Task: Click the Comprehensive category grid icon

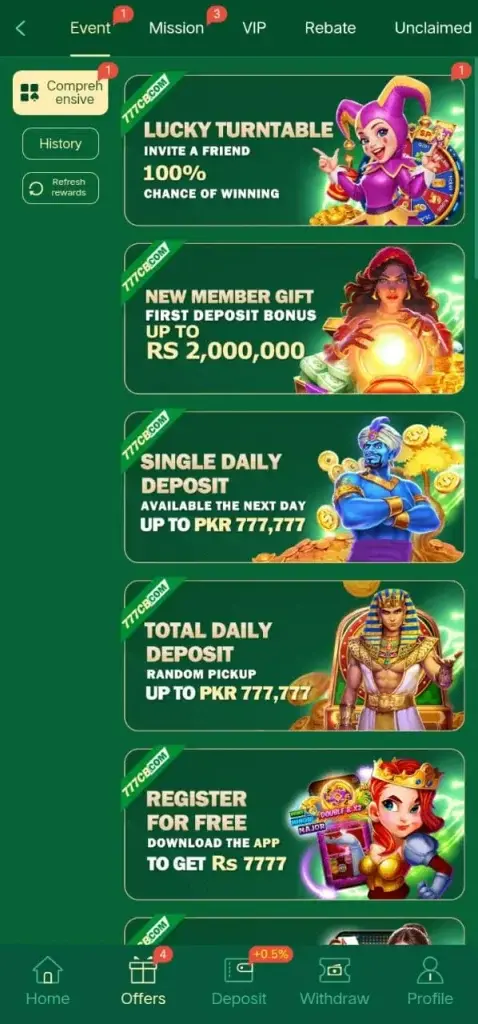Action: [29, 93]
